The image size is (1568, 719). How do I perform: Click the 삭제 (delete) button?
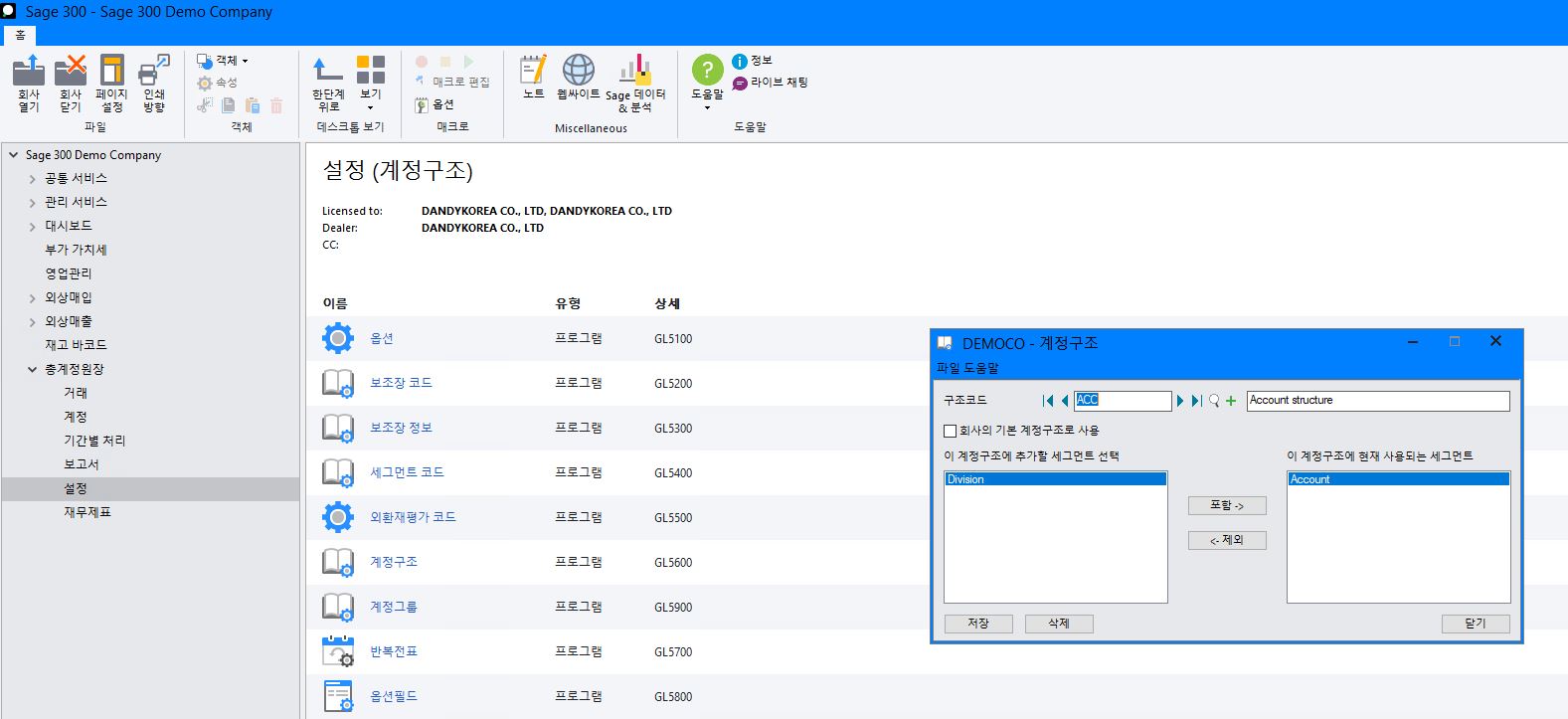[x=1059, y=624]
